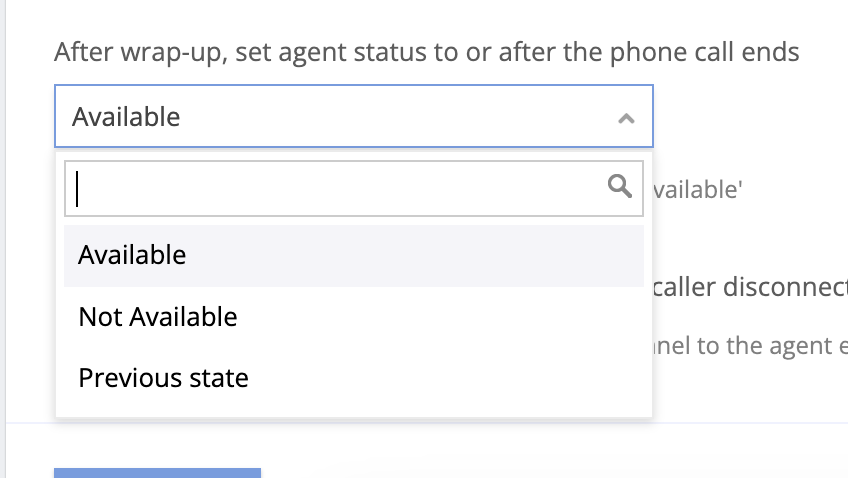Keep the agent status as Available

tap(132, 255)
